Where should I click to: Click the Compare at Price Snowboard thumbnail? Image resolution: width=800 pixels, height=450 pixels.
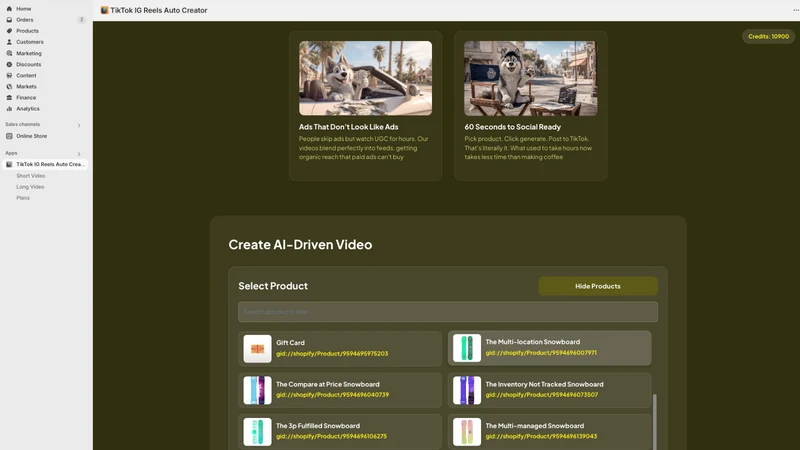[x=257, y=390]
